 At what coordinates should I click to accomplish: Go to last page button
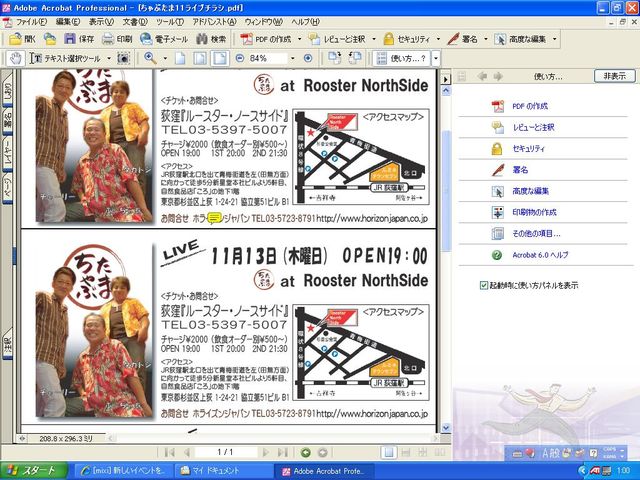[x=282, y=452]
